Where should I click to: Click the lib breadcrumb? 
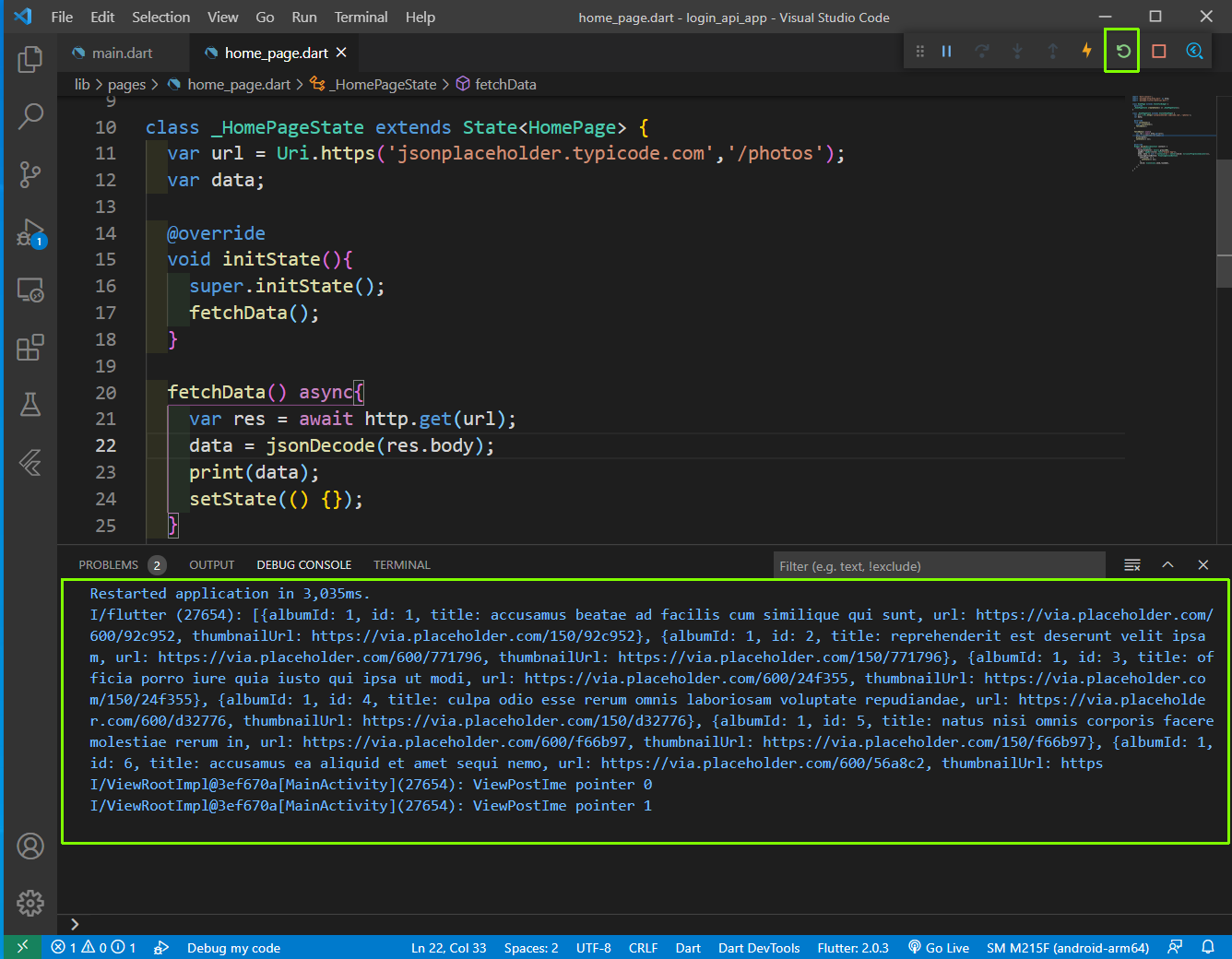point(82,84)
